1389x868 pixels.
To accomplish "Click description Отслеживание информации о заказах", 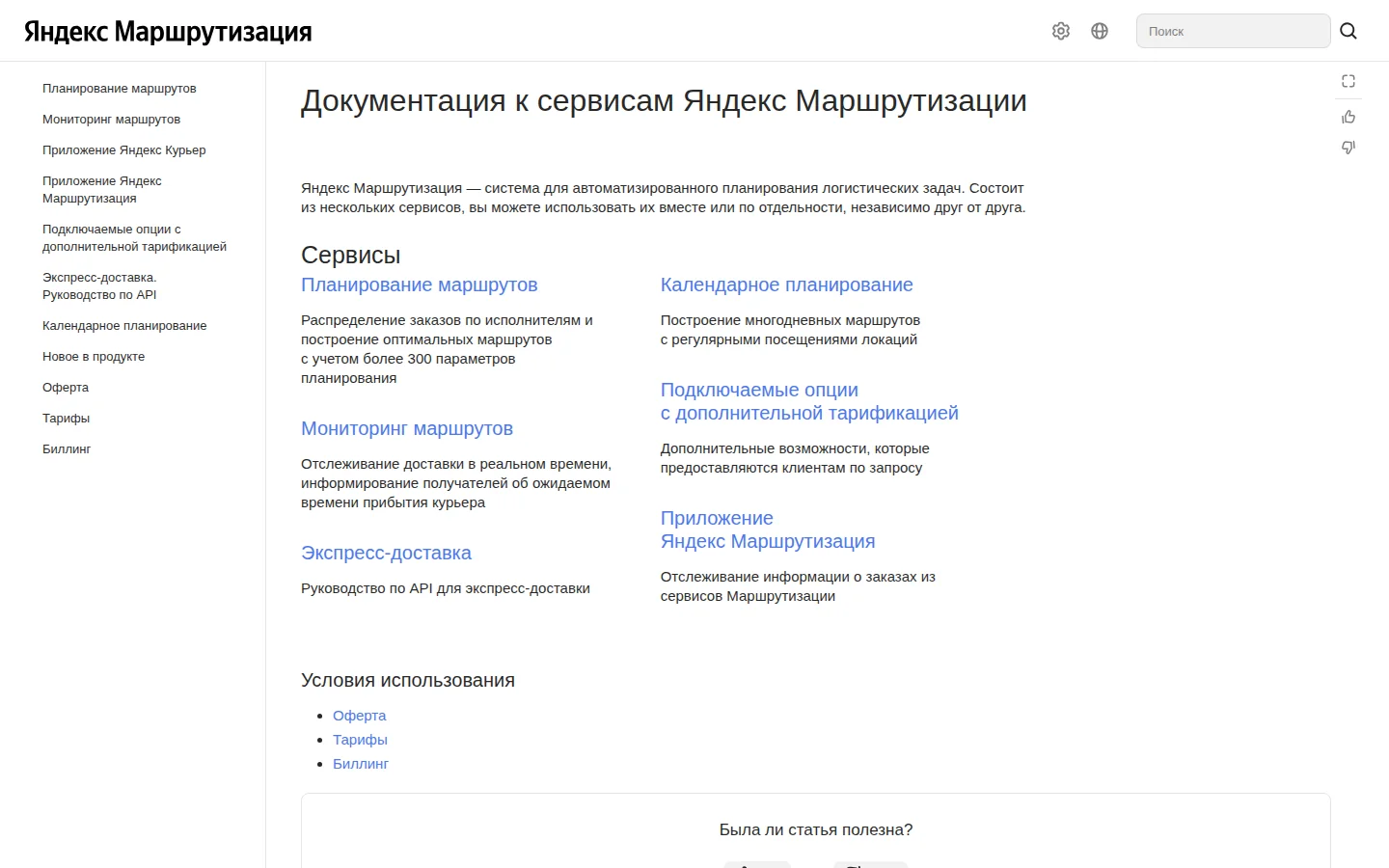I will (798, 586).
